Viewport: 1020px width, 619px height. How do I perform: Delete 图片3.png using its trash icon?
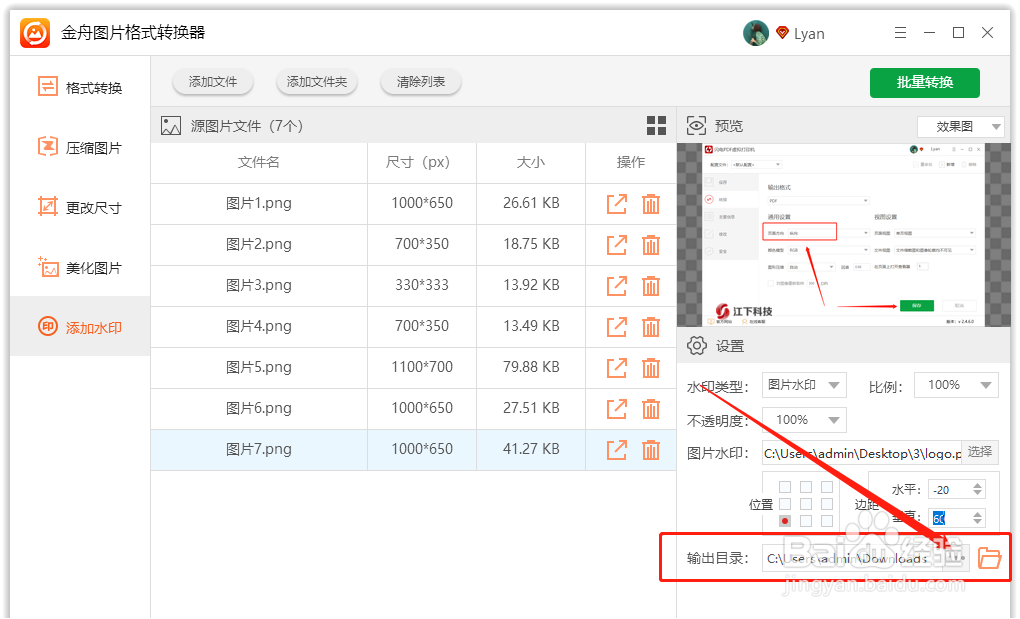[x=651, y=285]
